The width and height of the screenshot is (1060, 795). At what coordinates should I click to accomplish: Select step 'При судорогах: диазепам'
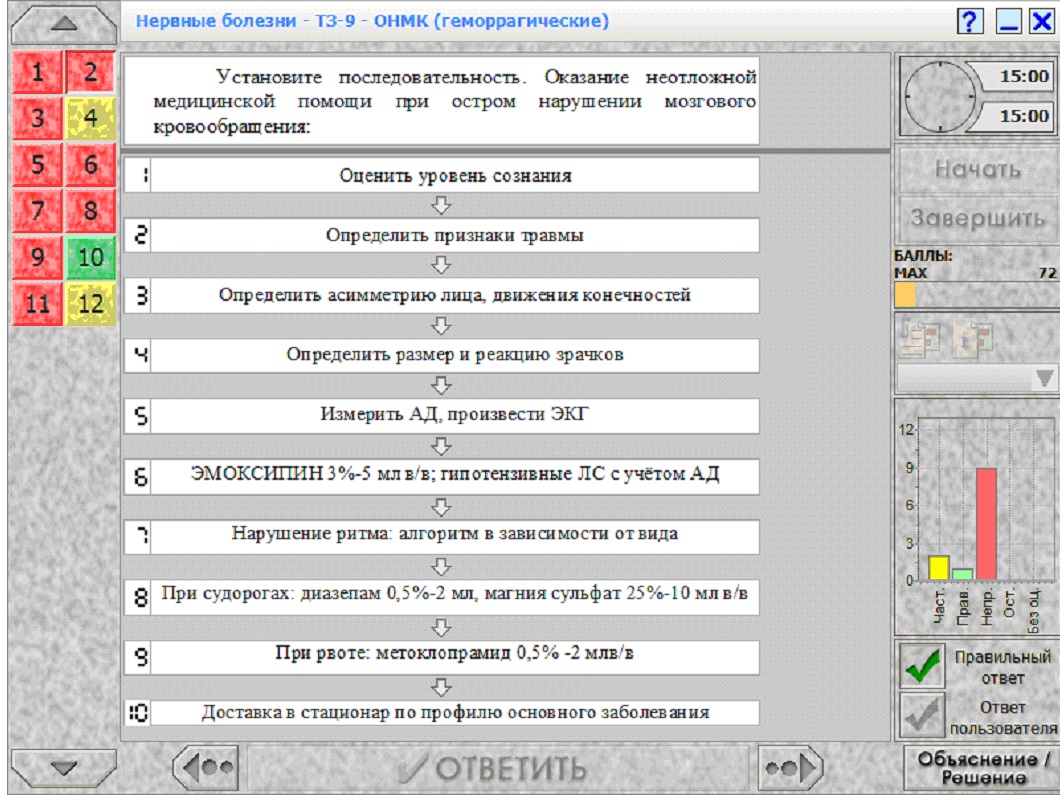pos(441,596)
